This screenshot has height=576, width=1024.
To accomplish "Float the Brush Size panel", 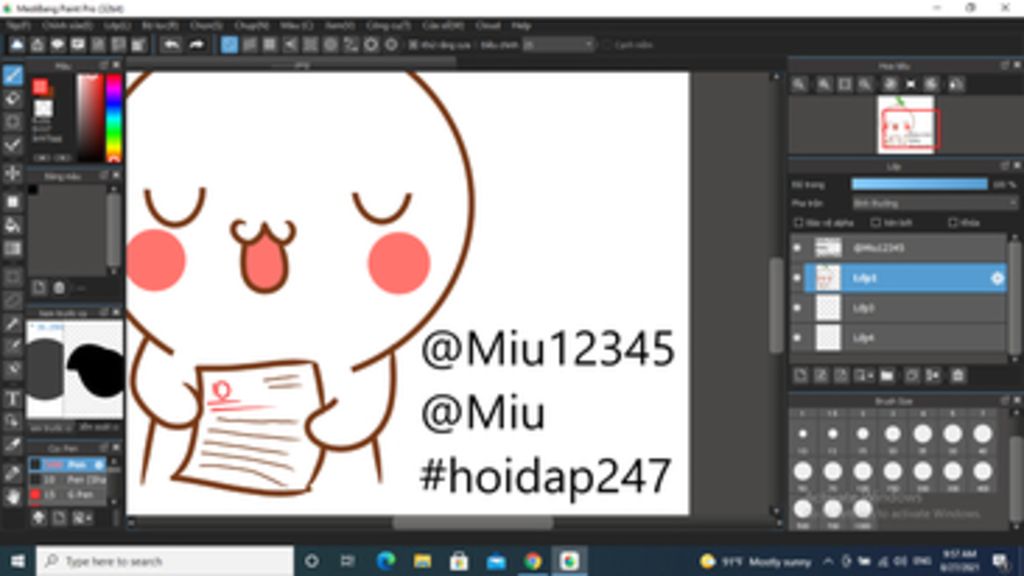I will [1004, 400].
